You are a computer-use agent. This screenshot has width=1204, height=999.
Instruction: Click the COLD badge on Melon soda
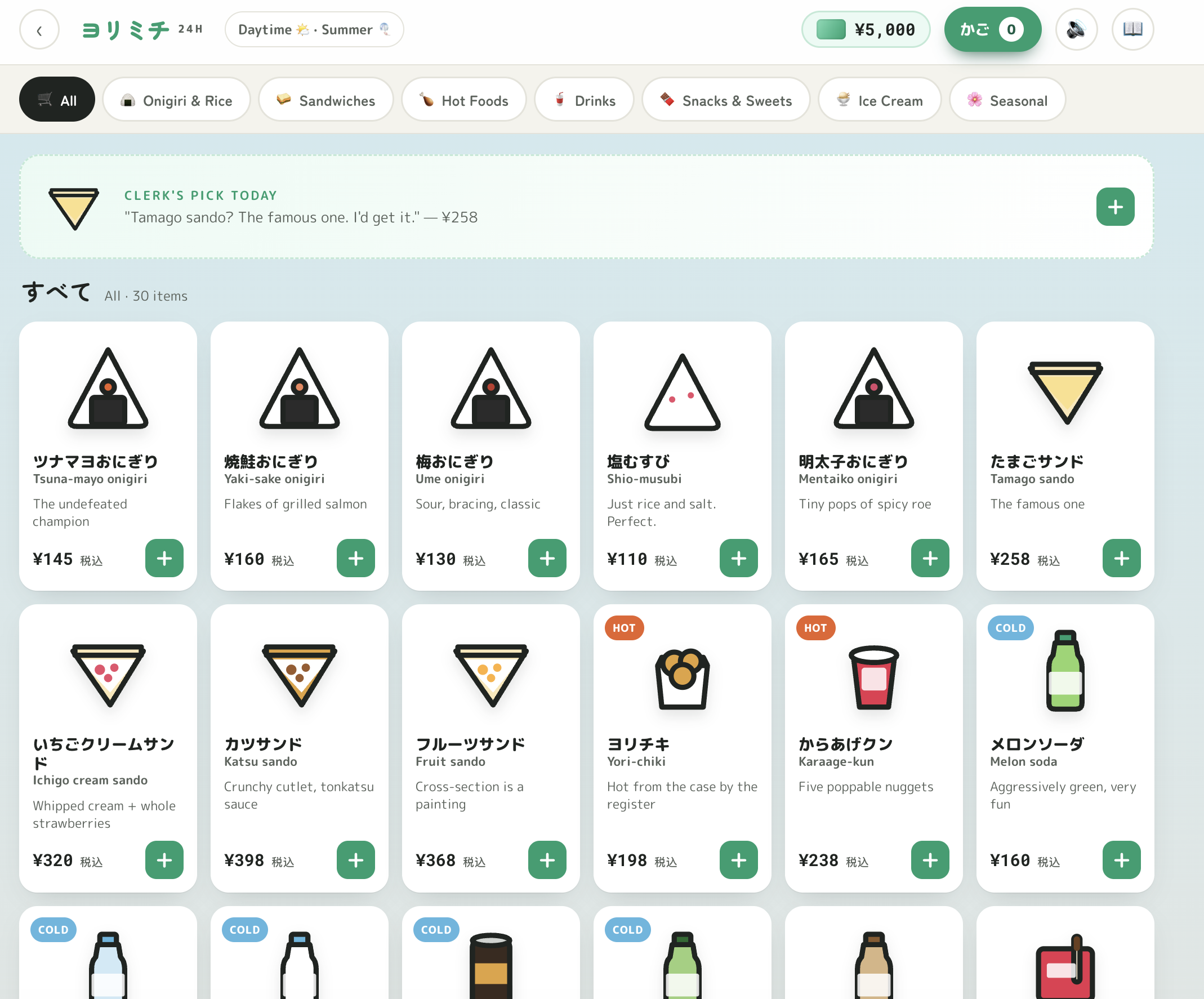(x=1010, y=628)
